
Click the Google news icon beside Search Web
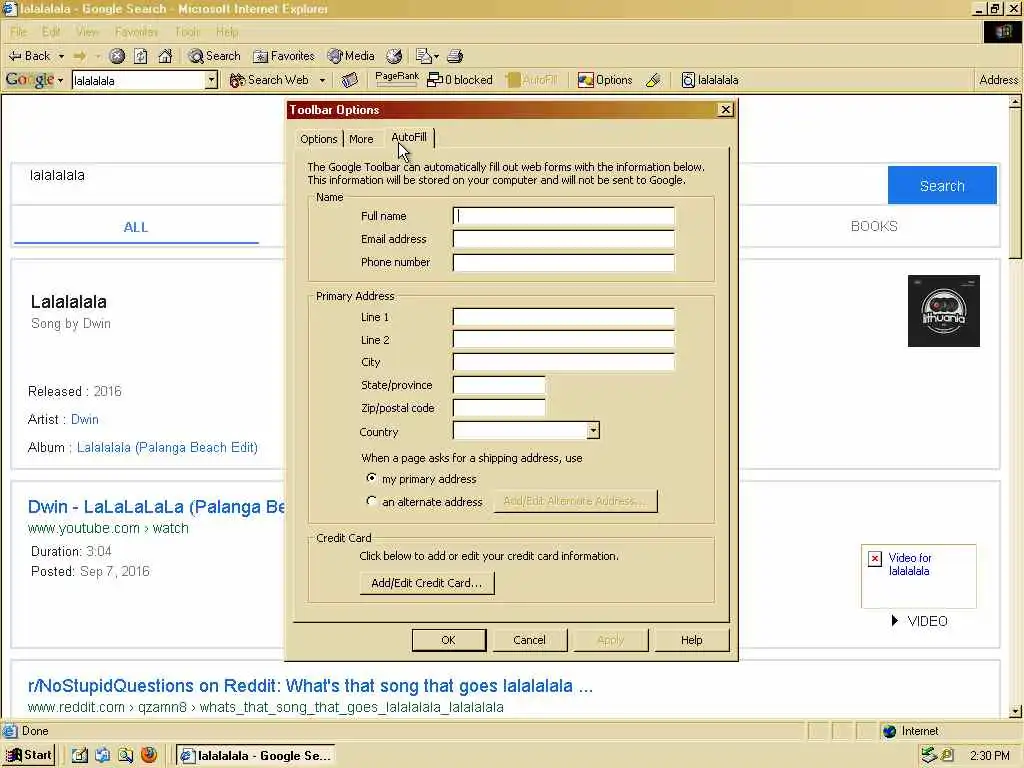coord(350,80)
